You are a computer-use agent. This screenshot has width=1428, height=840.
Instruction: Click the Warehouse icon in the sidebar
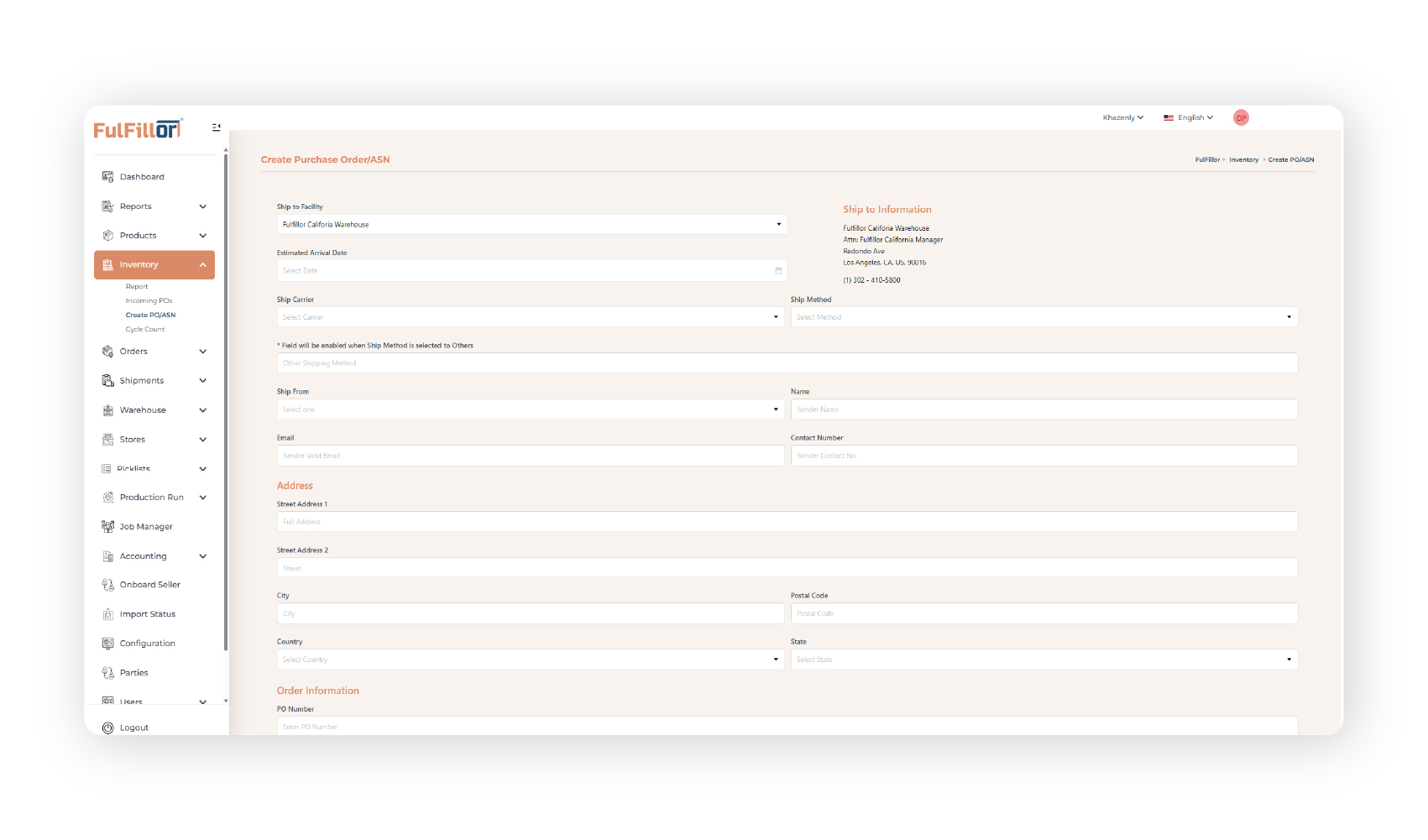pos(107,410)
